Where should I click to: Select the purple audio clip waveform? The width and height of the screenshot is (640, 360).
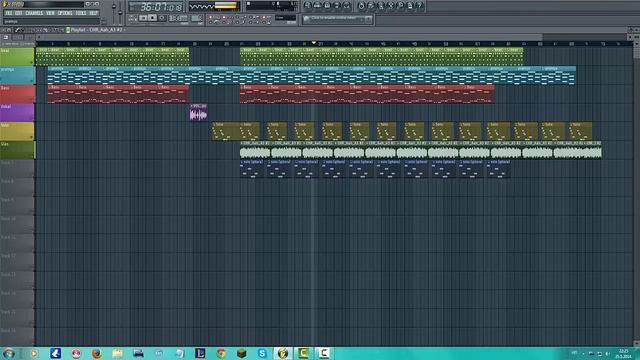tap(198, 115)
